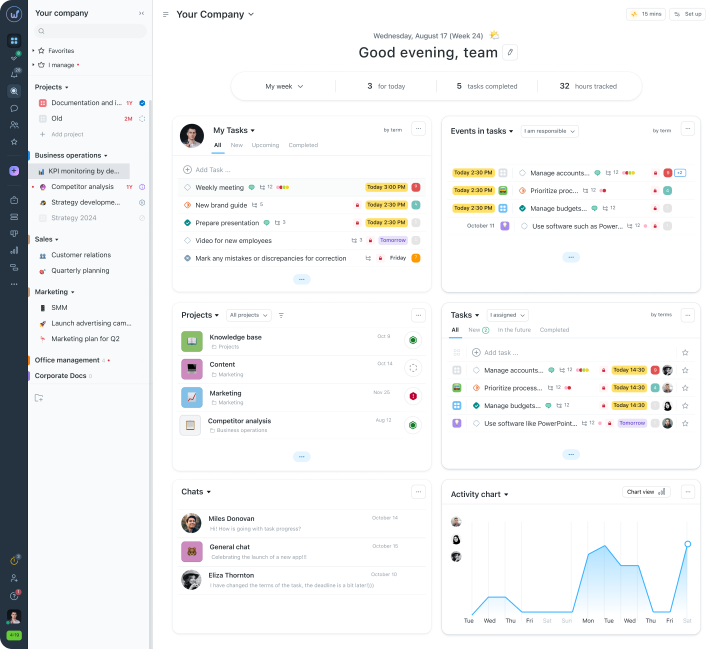Click the purple plus create button

coord(14,171)
